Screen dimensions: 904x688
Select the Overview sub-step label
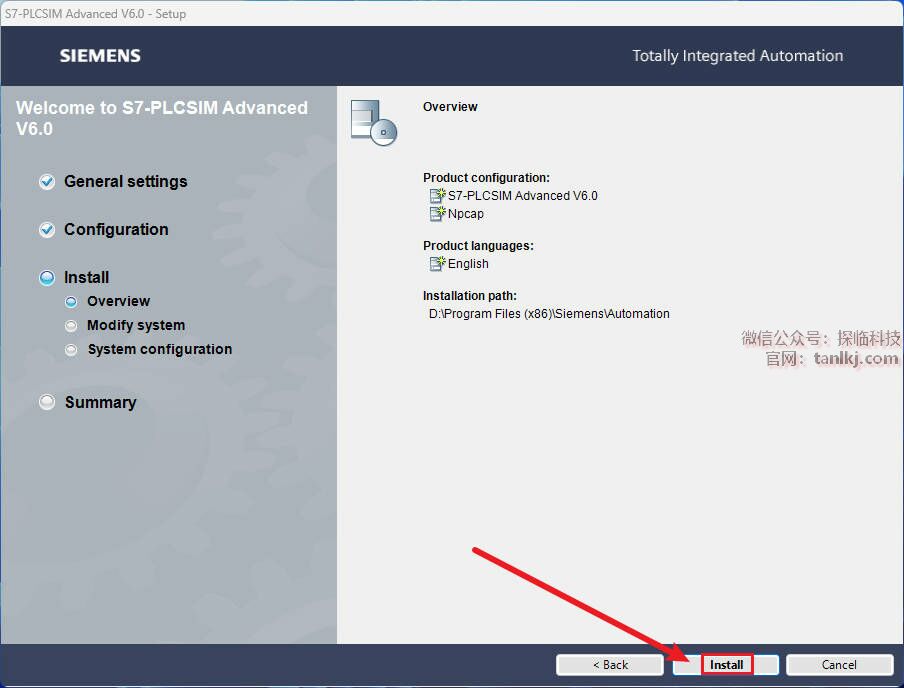[x=118, y=301]
